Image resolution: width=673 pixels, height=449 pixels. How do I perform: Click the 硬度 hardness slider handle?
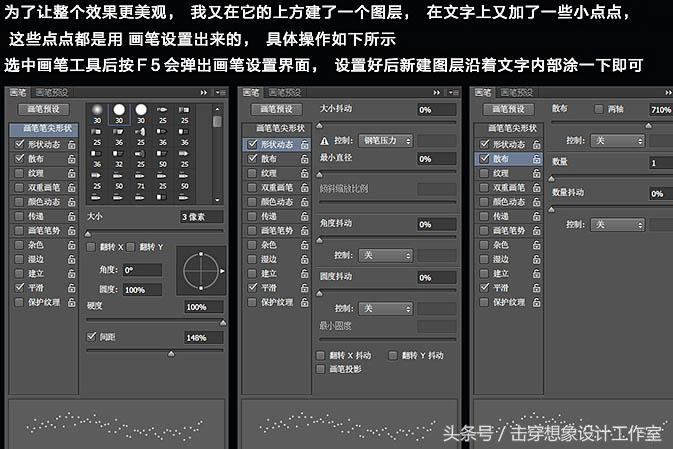tap(223, 322)
